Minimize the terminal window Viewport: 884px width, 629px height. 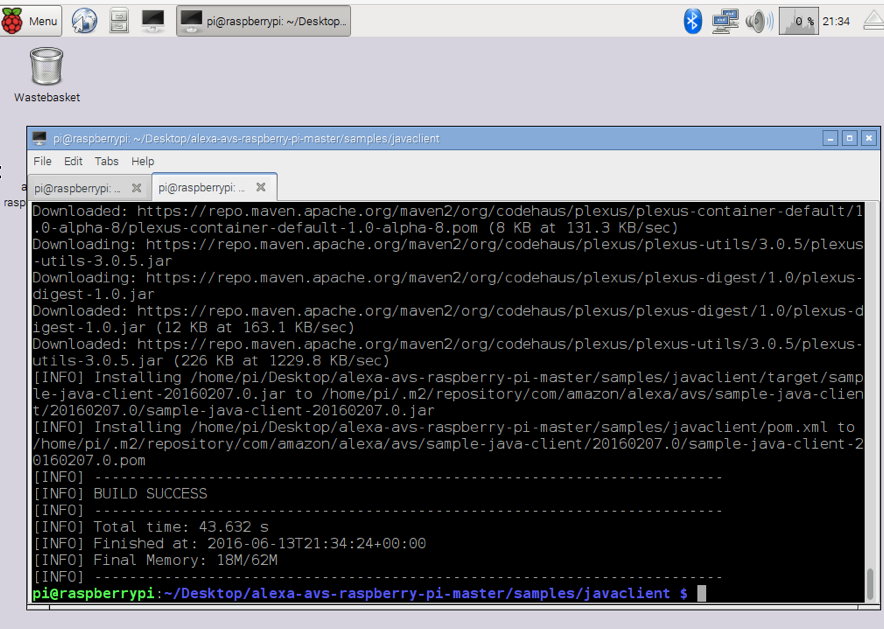830,138
